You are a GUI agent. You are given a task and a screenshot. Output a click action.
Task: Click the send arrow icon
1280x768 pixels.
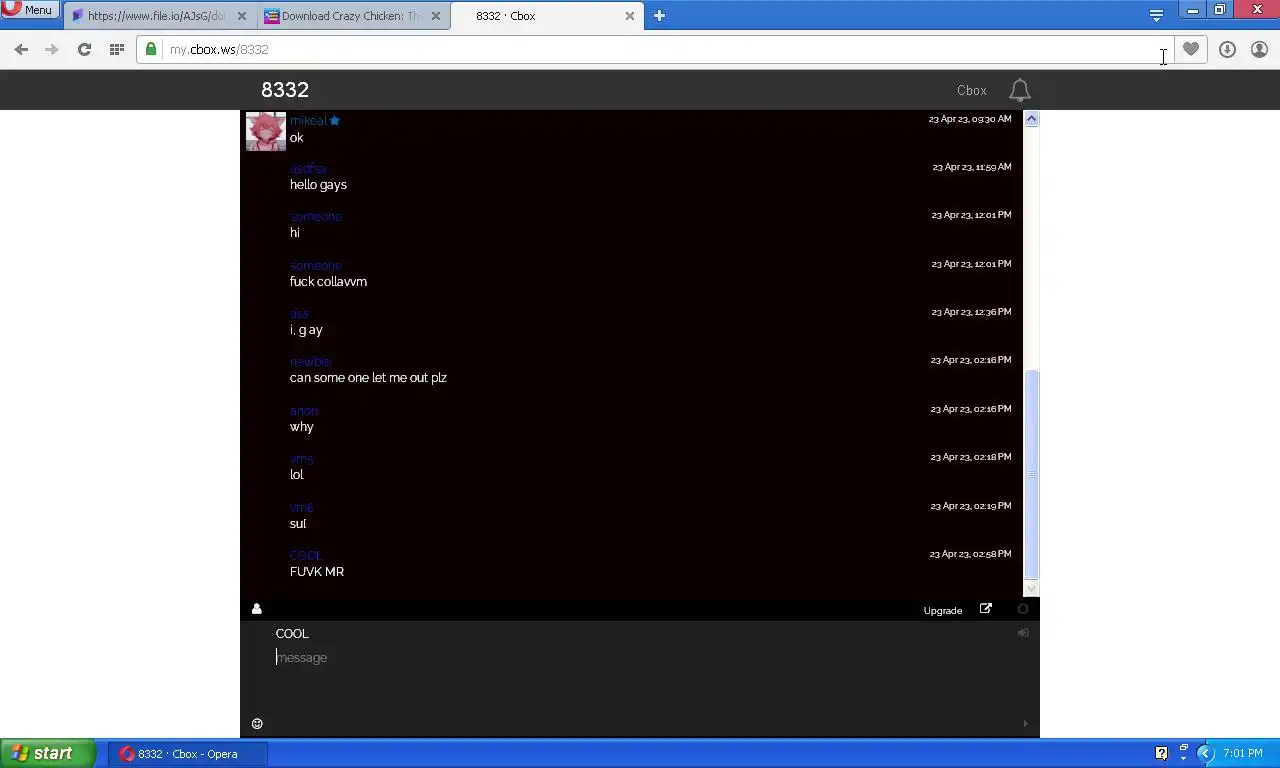point(1024,723)
